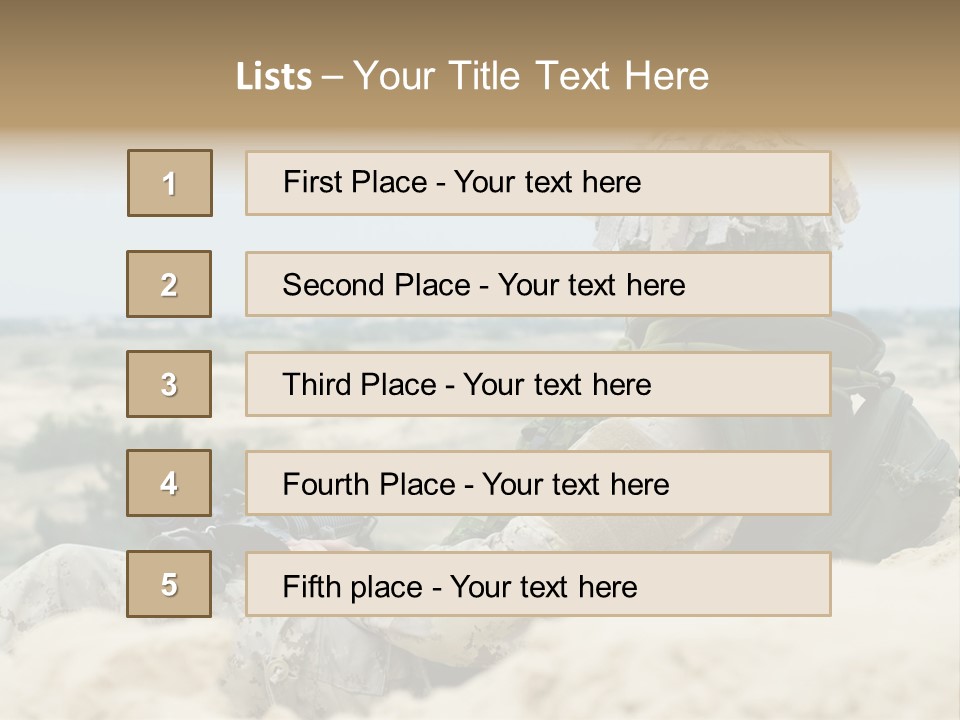Click the word 'Fifth' in the last list item

[311, 587]
